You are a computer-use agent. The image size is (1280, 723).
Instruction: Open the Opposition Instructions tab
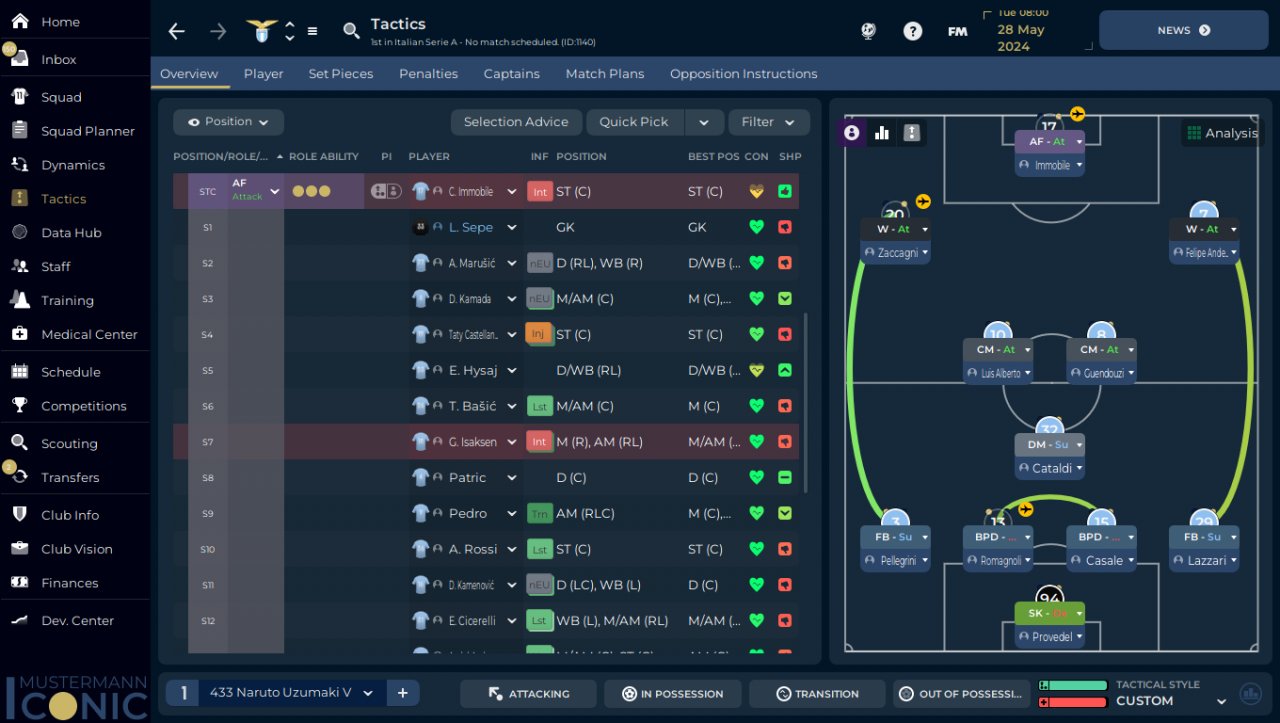[744, 74]
